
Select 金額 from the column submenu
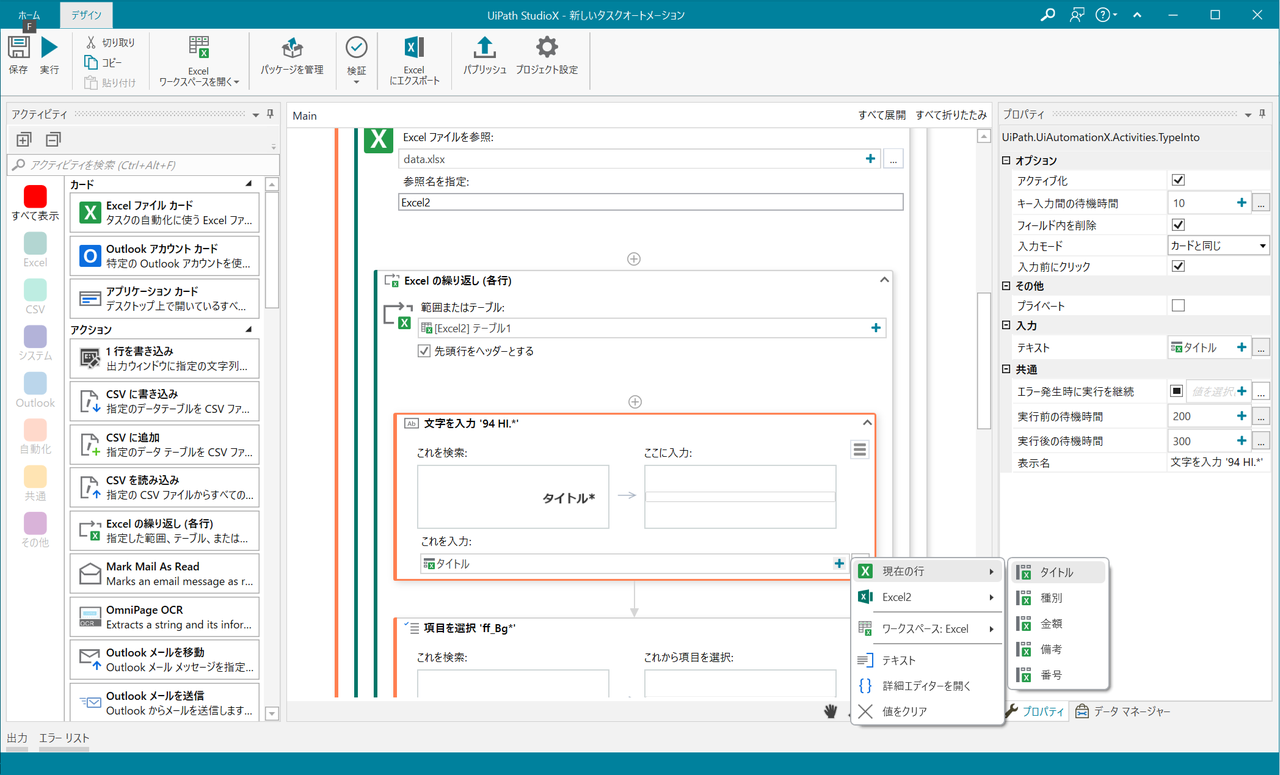click(1051, 623)
